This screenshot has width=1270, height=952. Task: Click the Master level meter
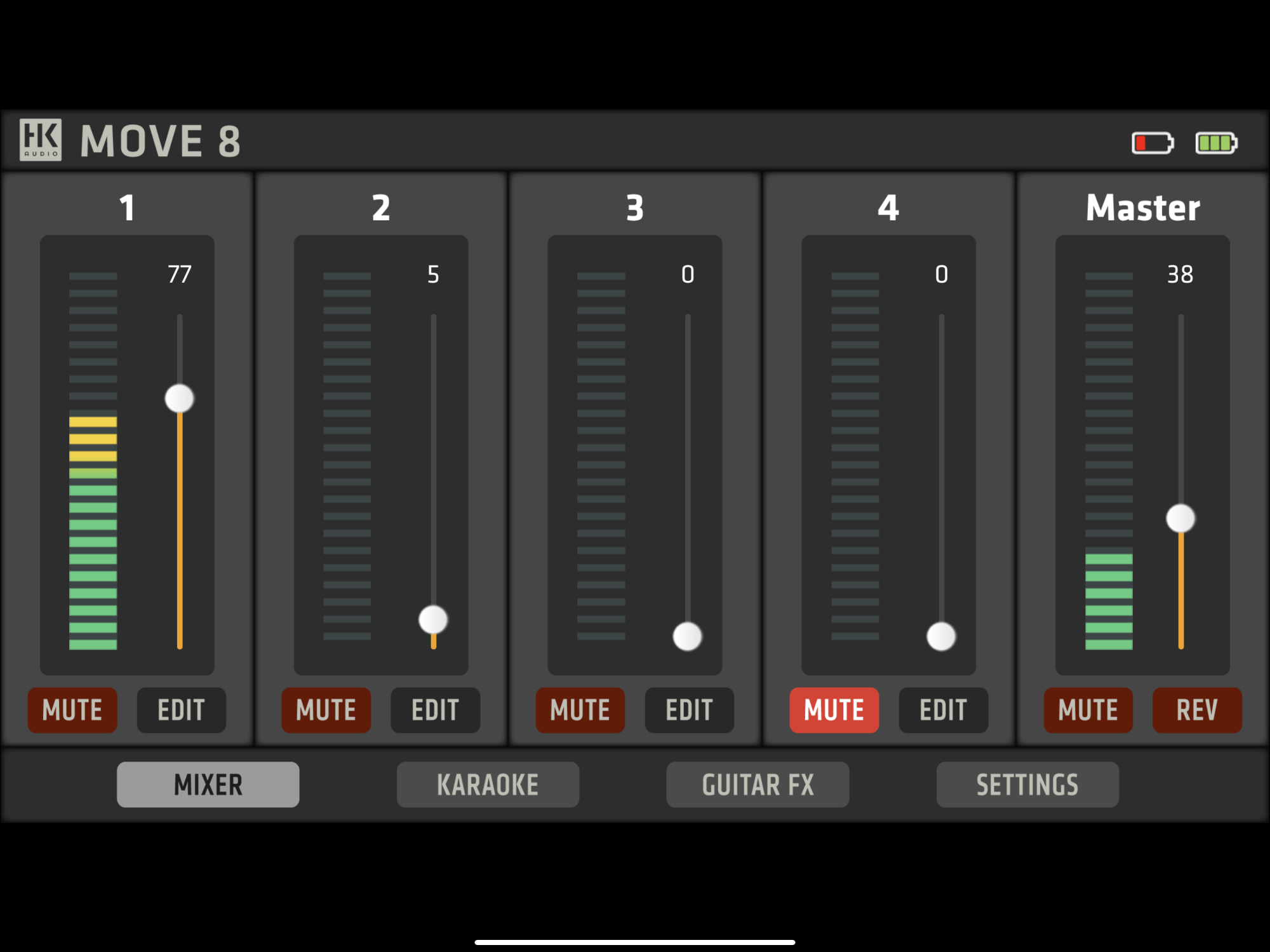[1109, 461]
